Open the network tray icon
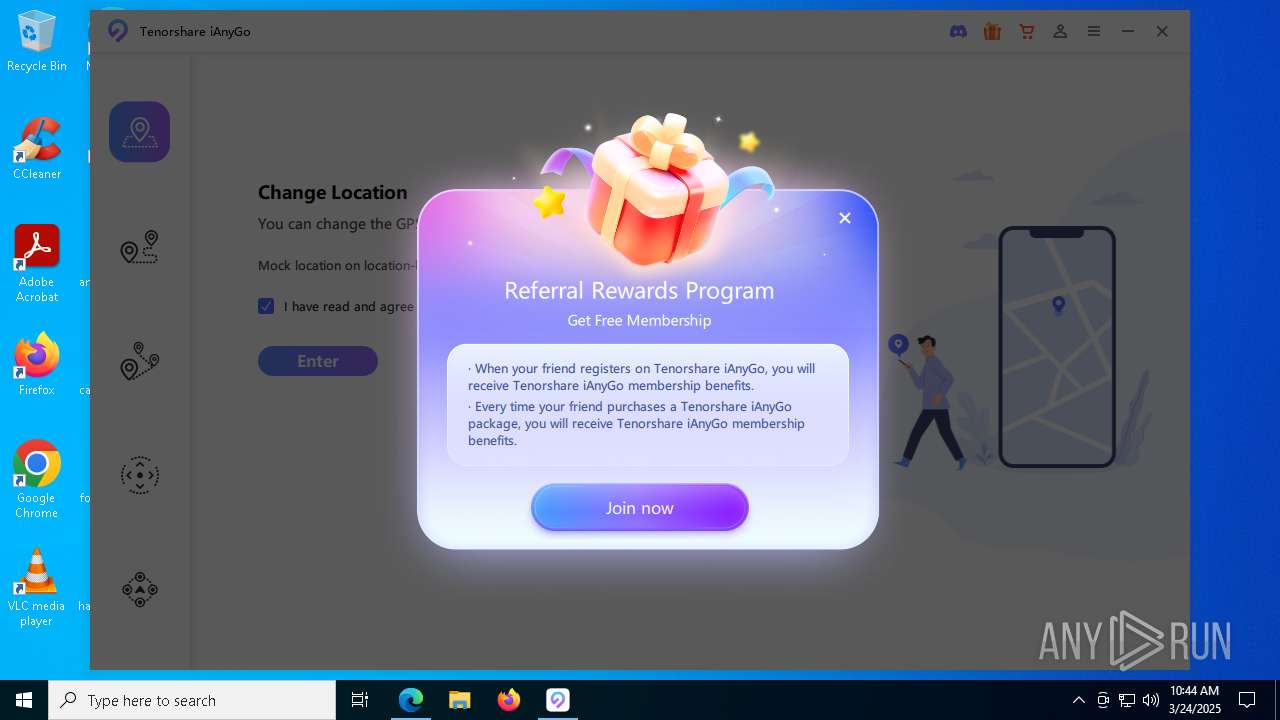 [1127, 700]
